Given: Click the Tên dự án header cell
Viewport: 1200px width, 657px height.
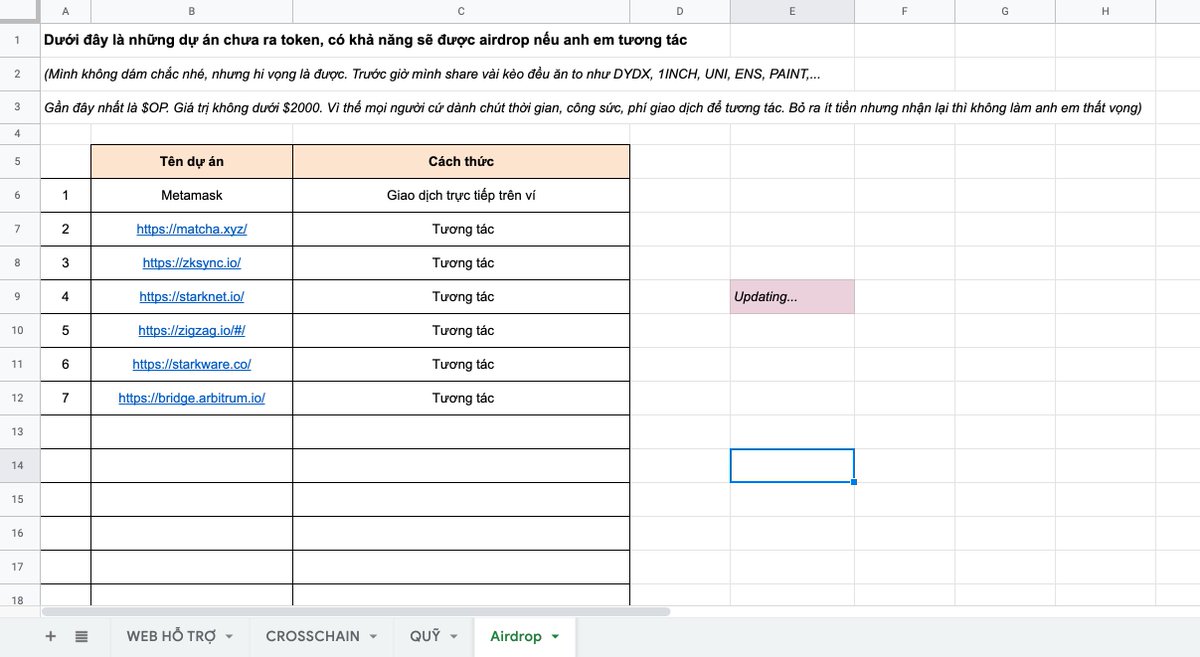Looking at the screenshot, I should tap(192, 161).
